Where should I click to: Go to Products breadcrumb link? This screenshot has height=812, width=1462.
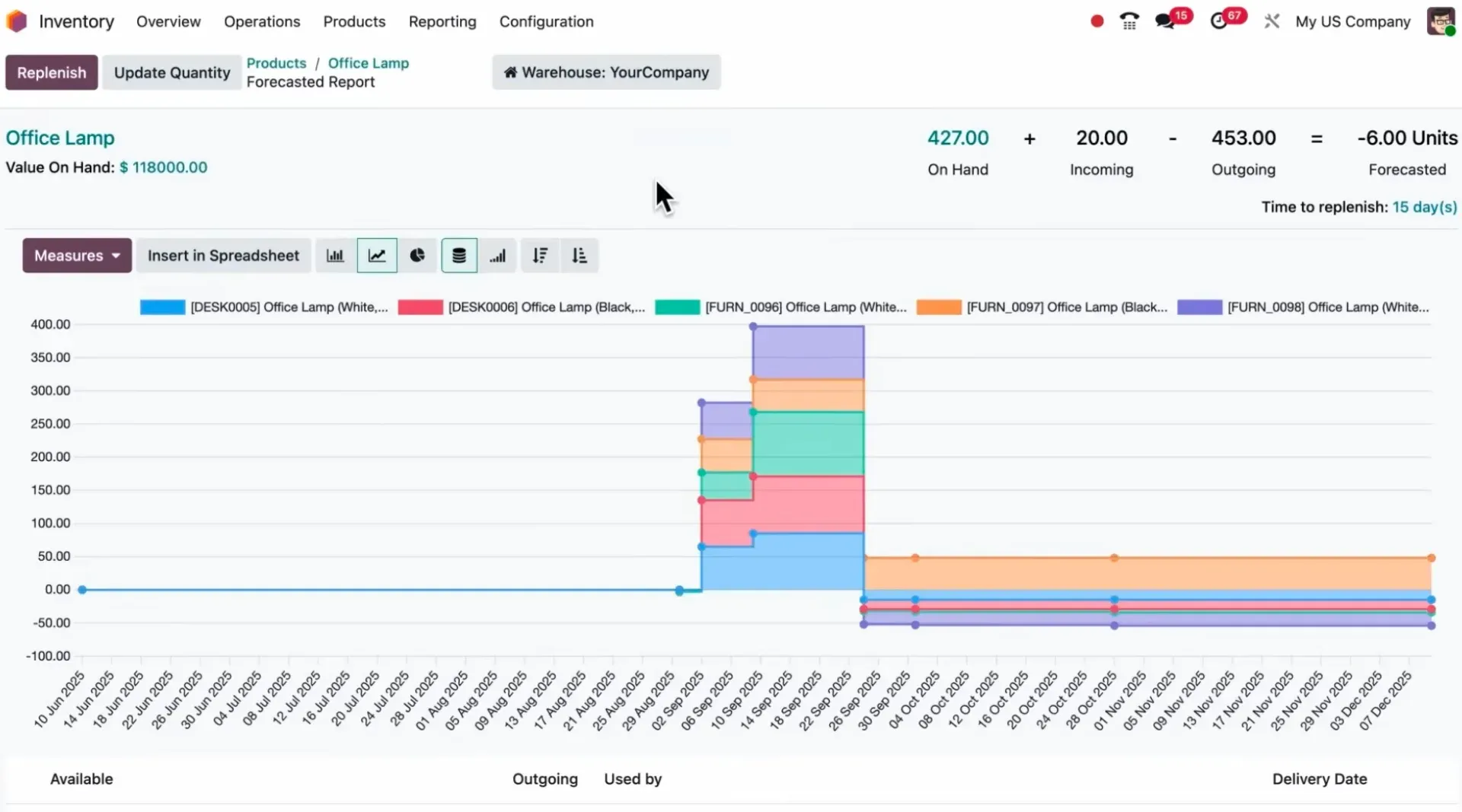[276, 63]
